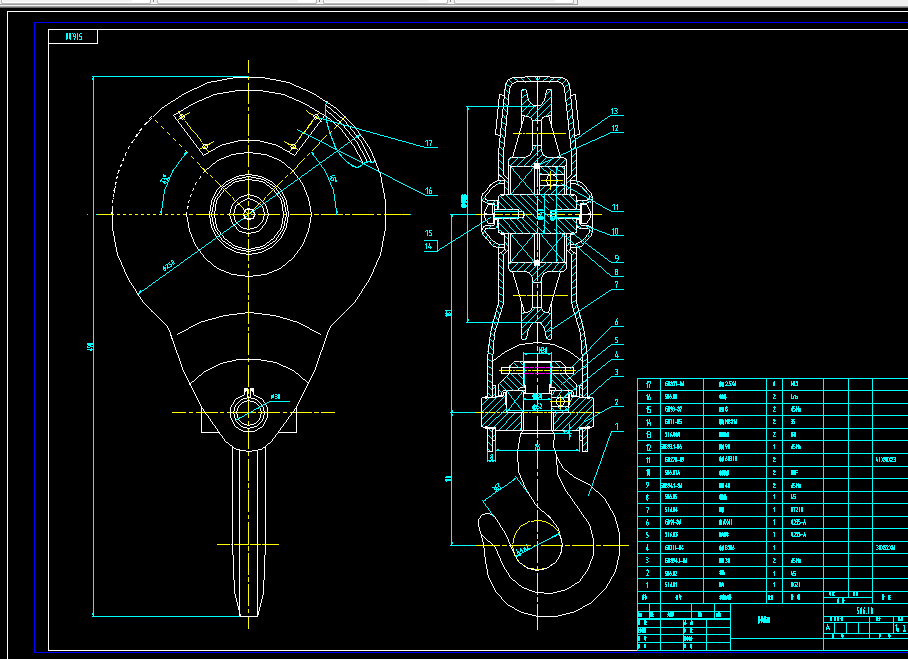908x659 pixels.
Task: Select balloon callout number 3
Action: click(616, 372)
